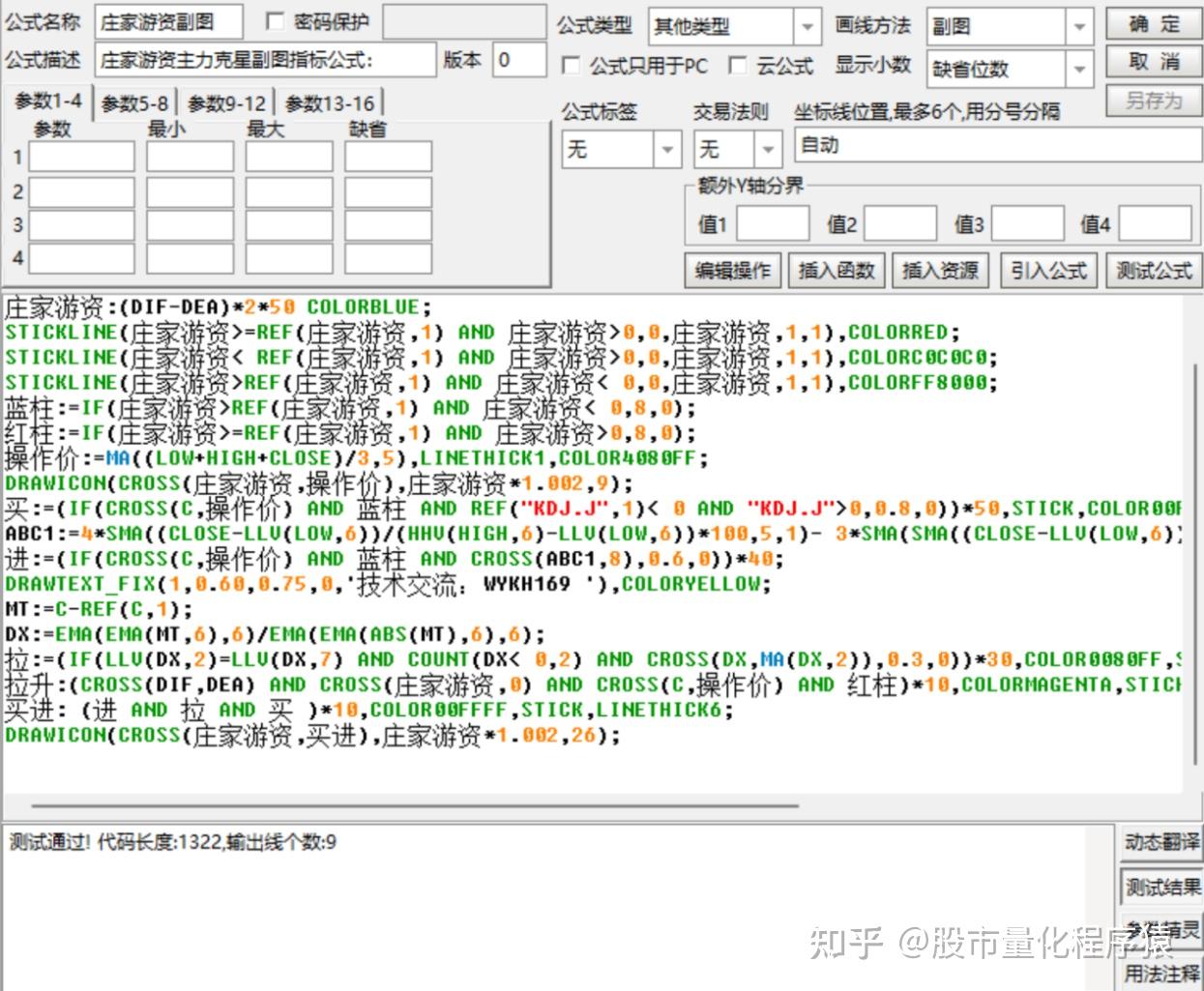Click the last DRAWICON line ending 26
This screenshot has height=991, width=1204.
pyautogui.click(x=312, y=735)
